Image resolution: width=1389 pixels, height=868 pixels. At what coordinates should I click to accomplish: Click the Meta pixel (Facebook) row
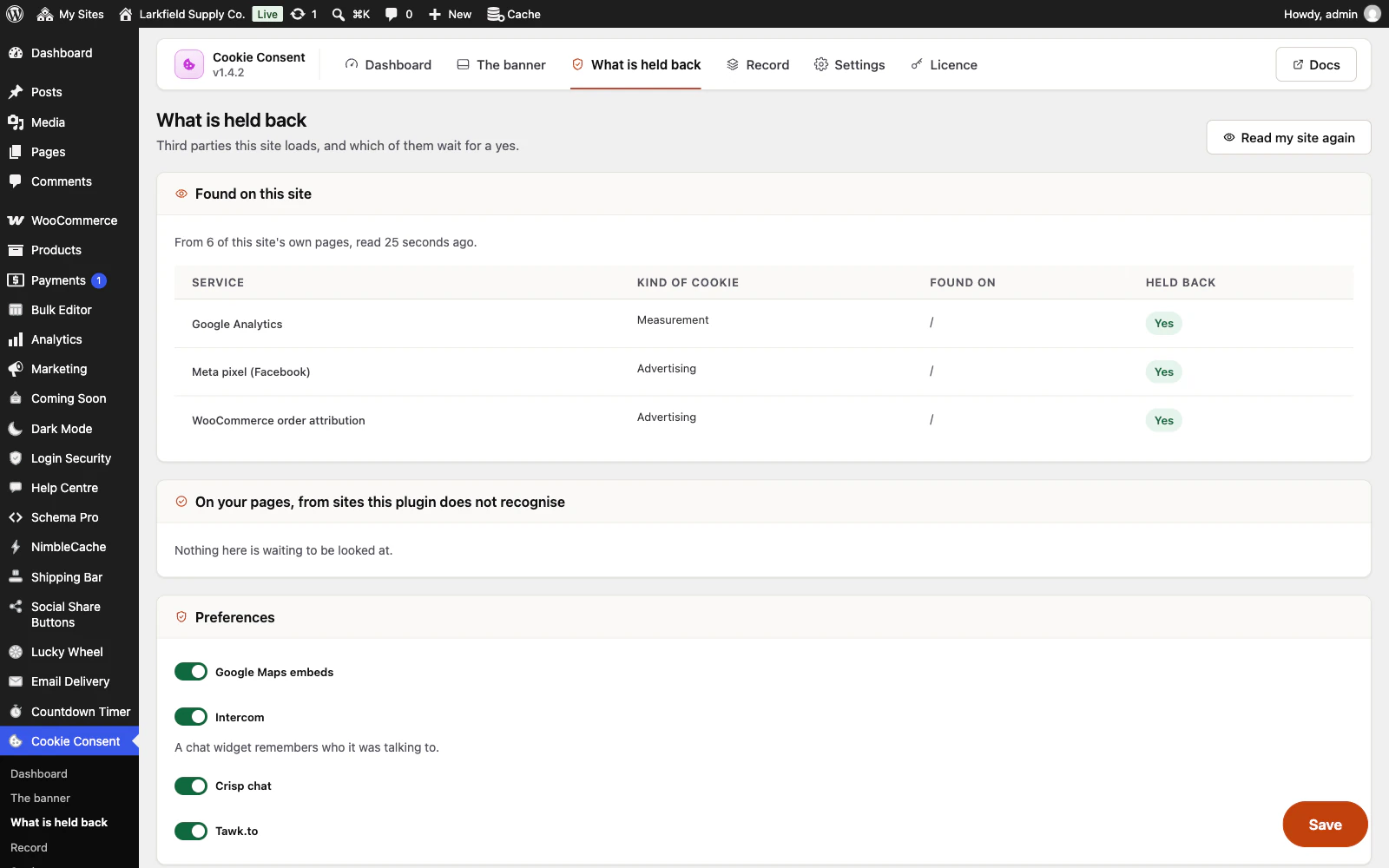click(764, 372)
